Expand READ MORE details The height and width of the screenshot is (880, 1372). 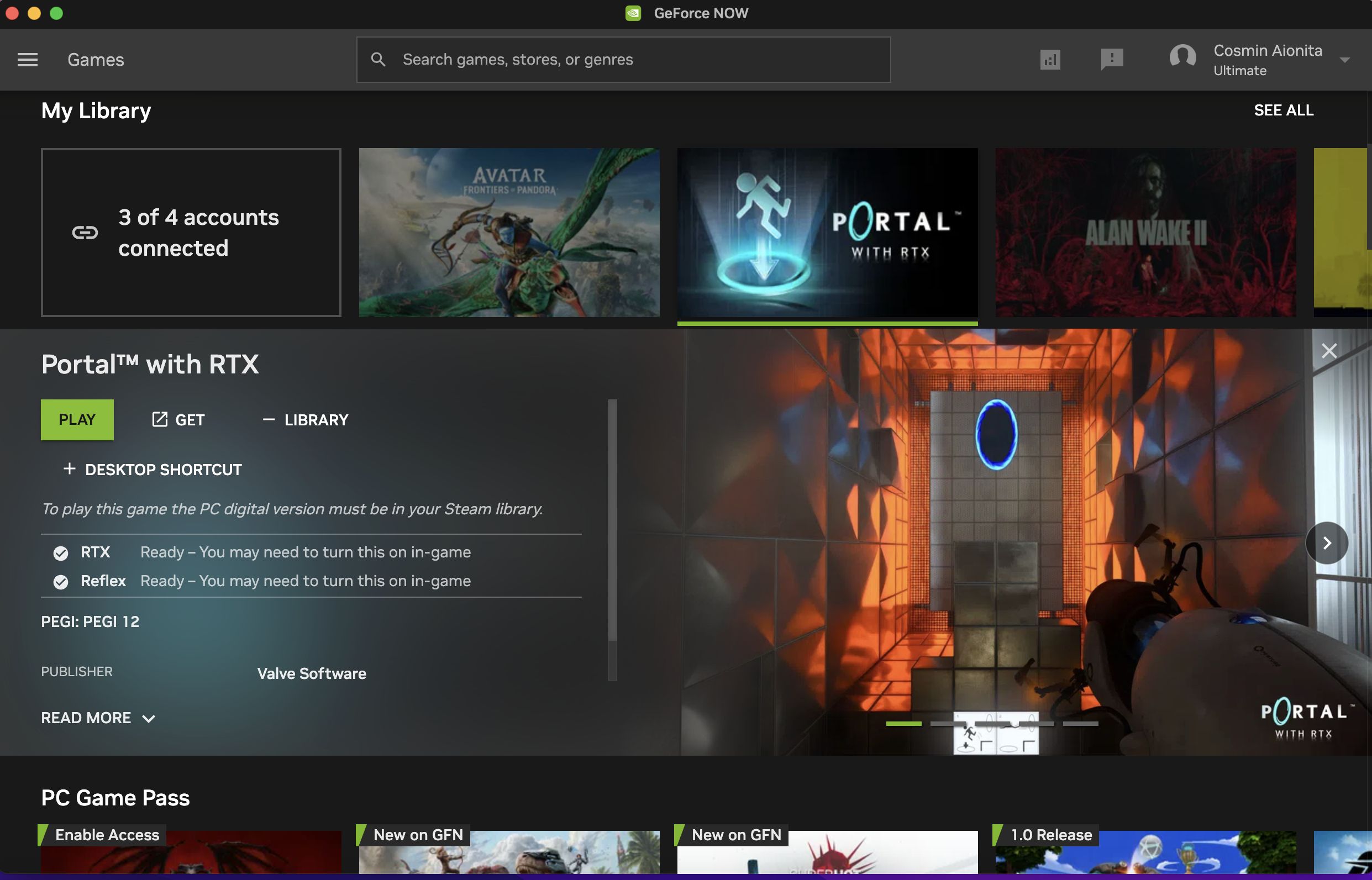pos(98,718)
